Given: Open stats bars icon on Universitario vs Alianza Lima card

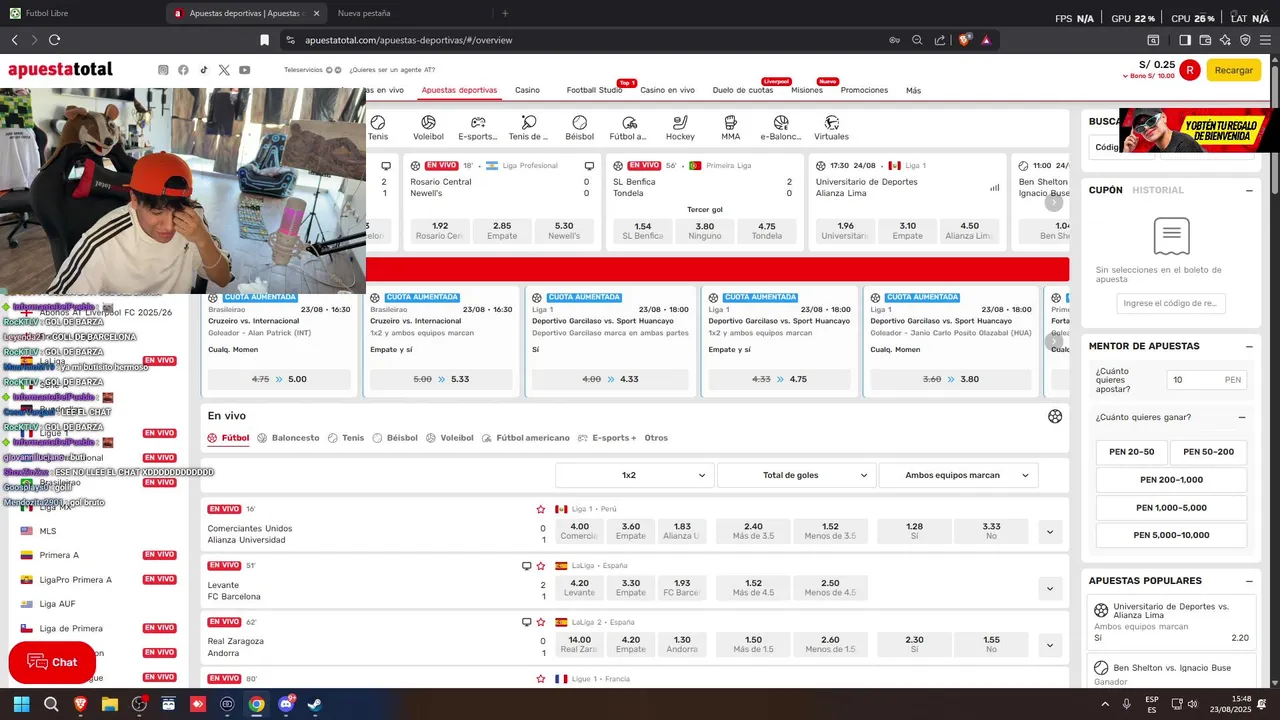Looking at the screenshot, I should [994, 187].
